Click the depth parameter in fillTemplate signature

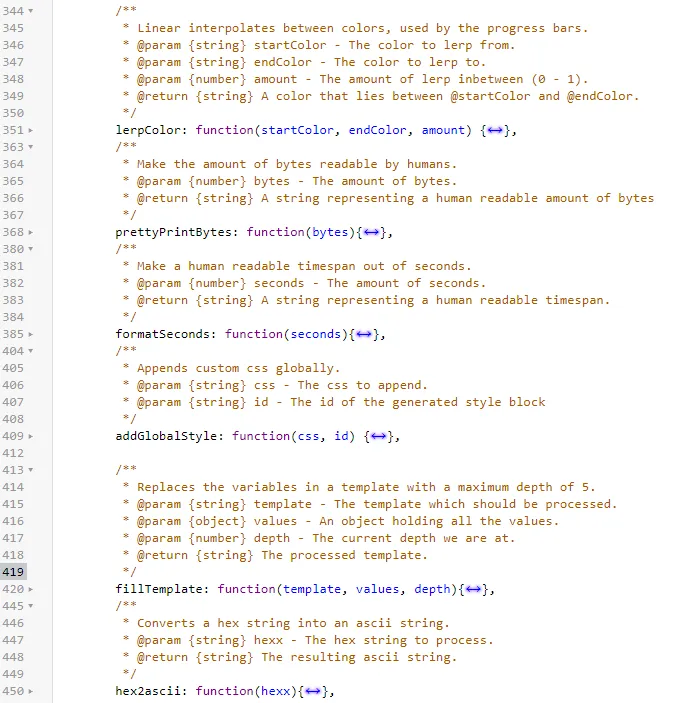432,589
